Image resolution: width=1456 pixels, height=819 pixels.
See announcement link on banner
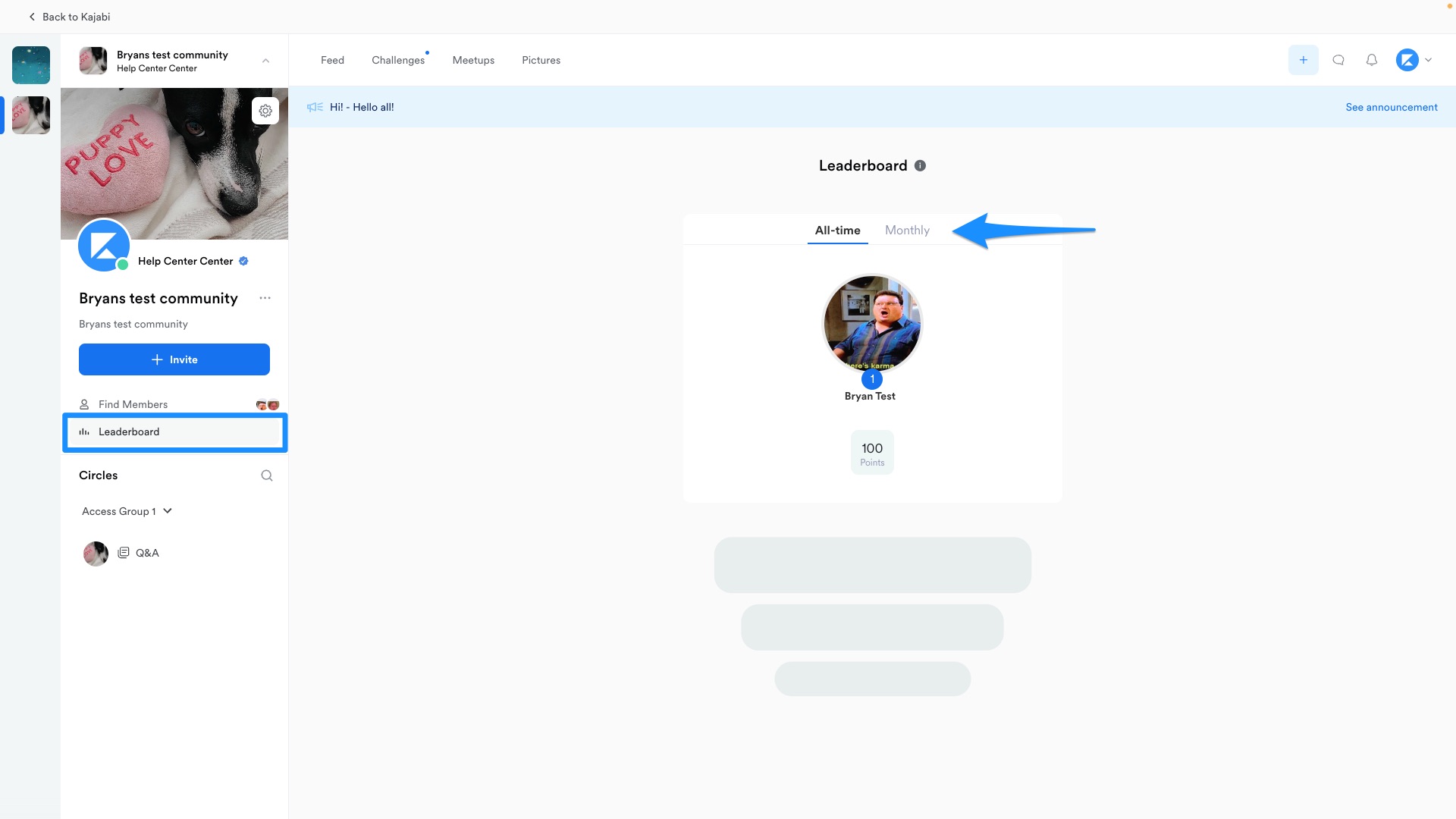[x=1391, y=107]
